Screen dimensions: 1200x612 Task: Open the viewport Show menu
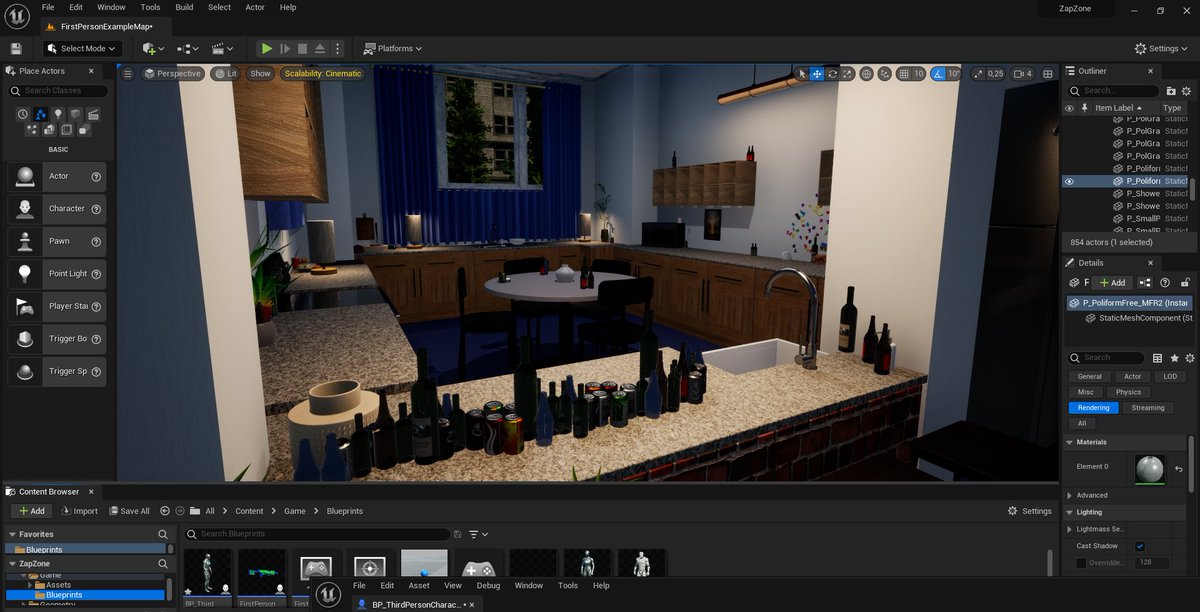(260, 73)
